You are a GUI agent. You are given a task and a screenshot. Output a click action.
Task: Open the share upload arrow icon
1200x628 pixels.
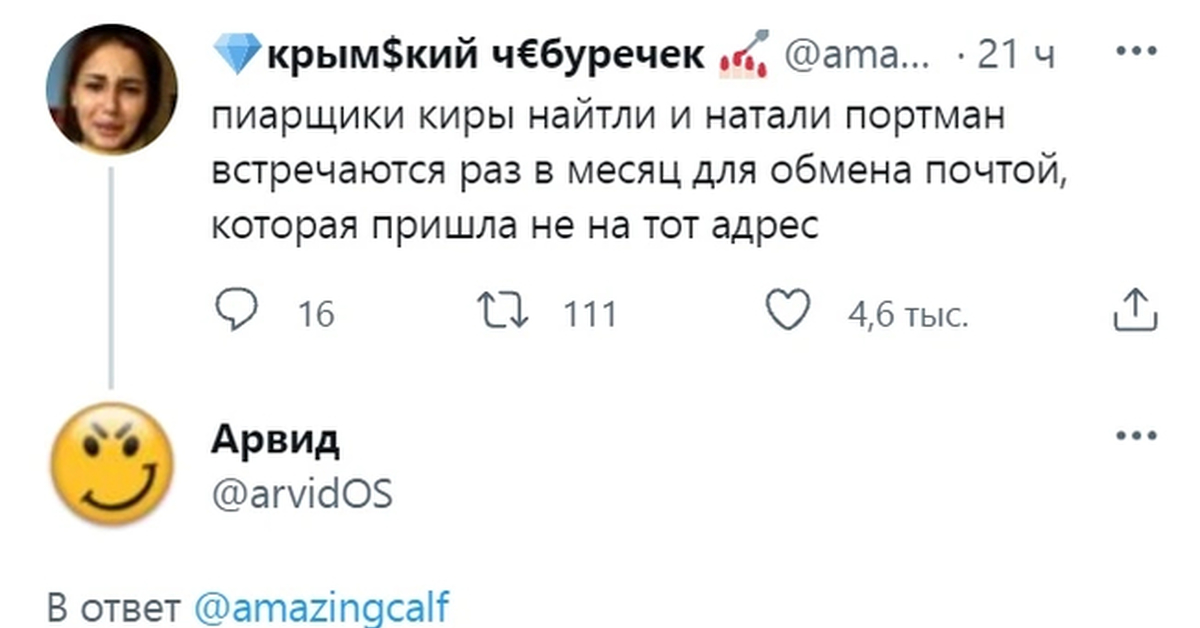point(1135,311)
